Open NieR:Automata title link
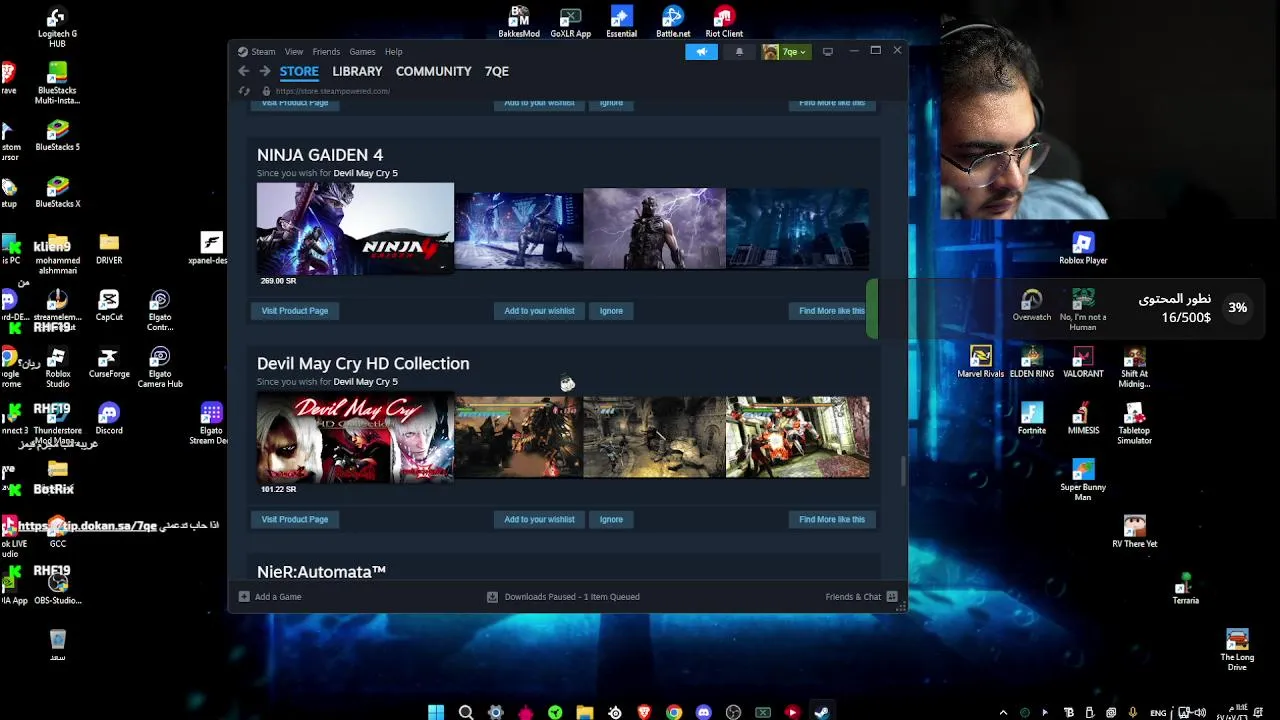Image resolution: width=1280 pixels, height=720 pixels. [x=321, y=571]
